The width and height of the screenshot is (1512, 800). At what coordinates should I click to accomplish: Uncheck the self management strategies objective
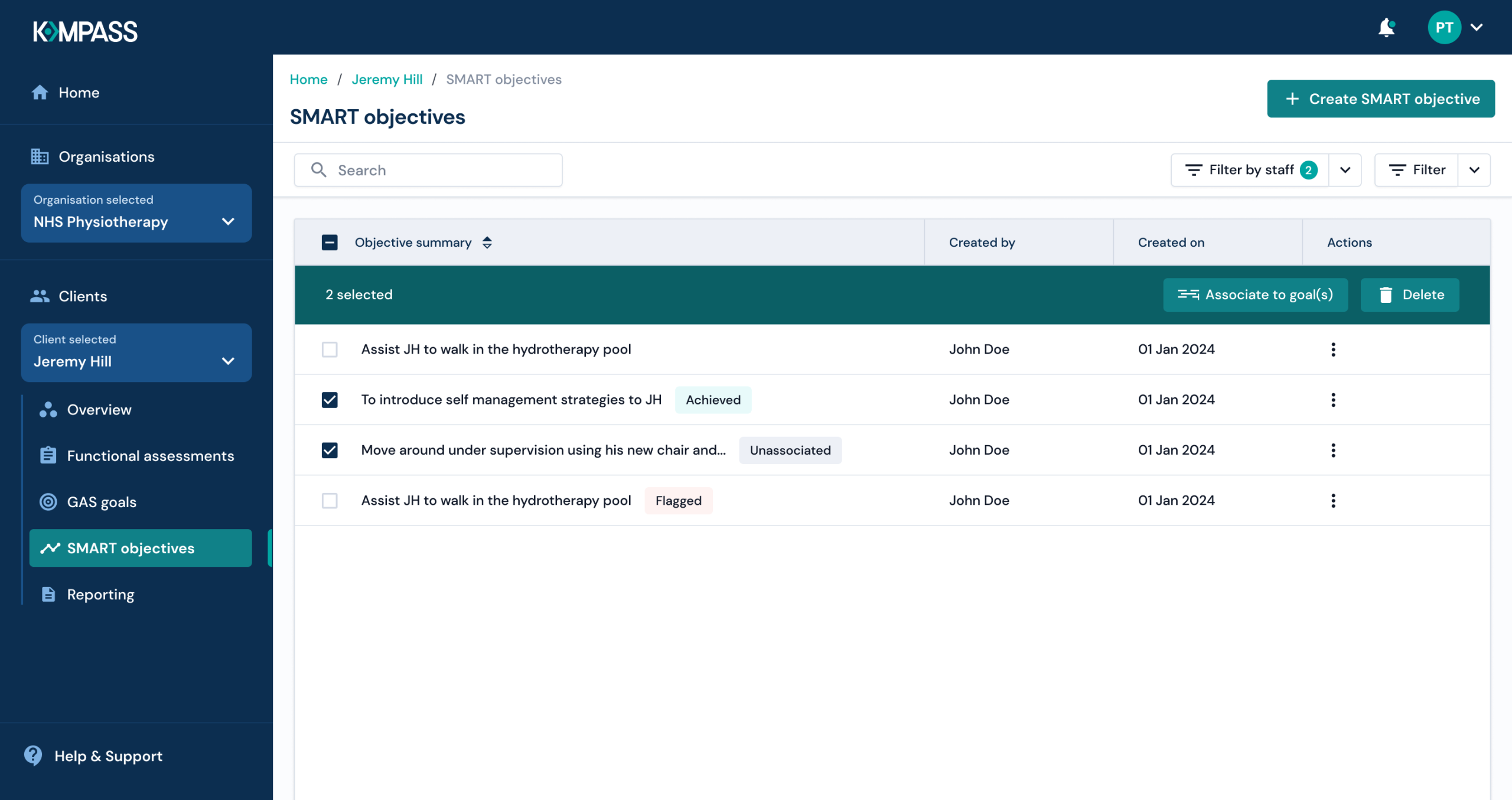(x=330, y=400)
